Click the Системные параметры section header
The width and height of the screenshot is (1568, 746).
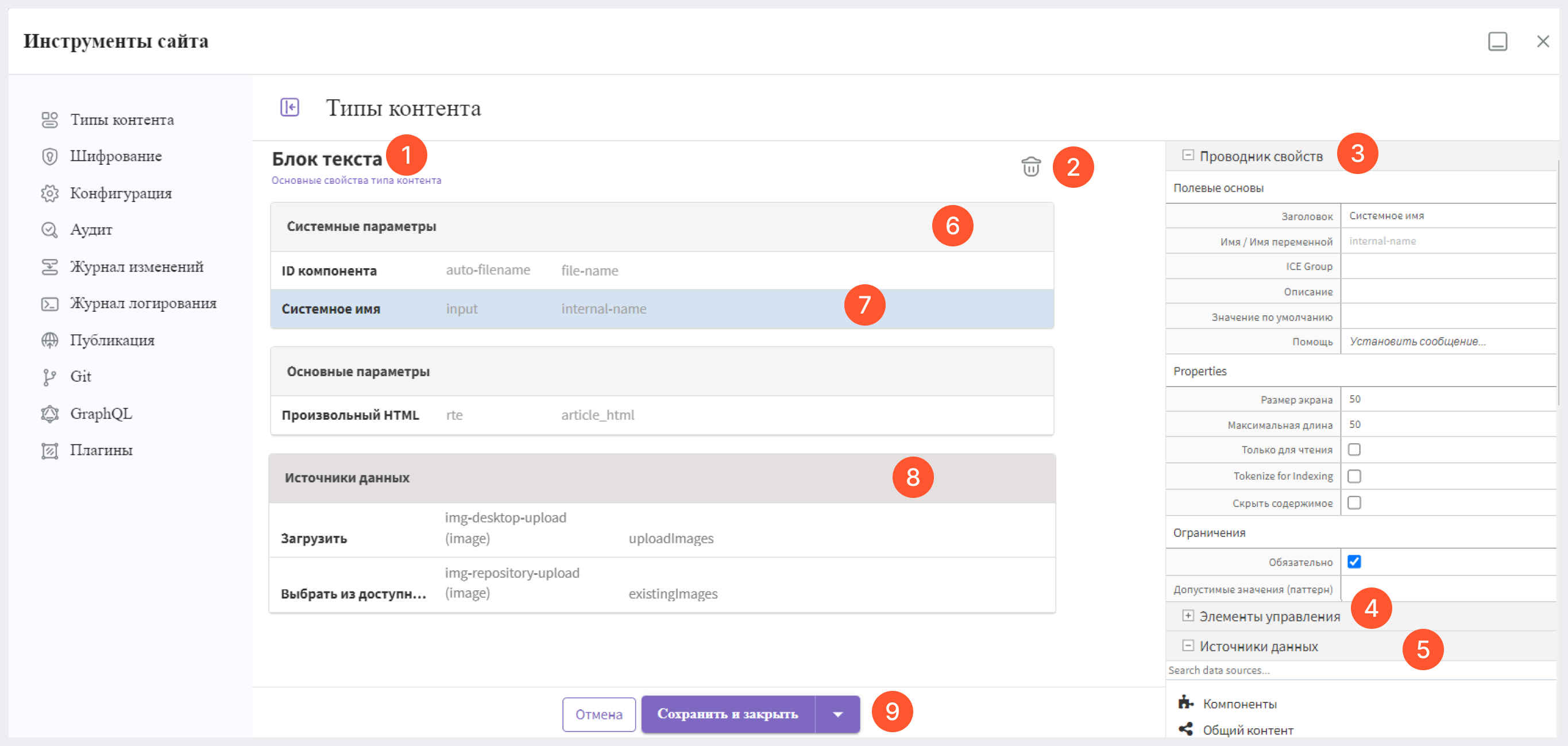pyautogui.click(x=662, y=227)
